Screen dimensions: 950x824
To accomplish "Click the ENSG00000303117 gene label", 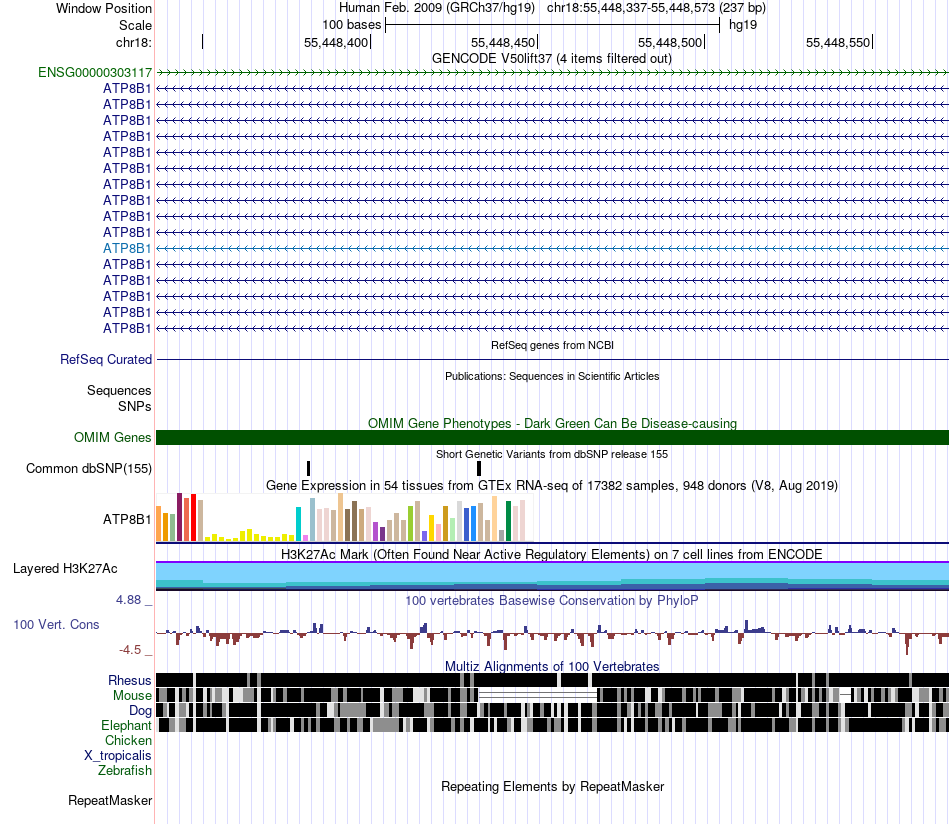I will 95,73.
